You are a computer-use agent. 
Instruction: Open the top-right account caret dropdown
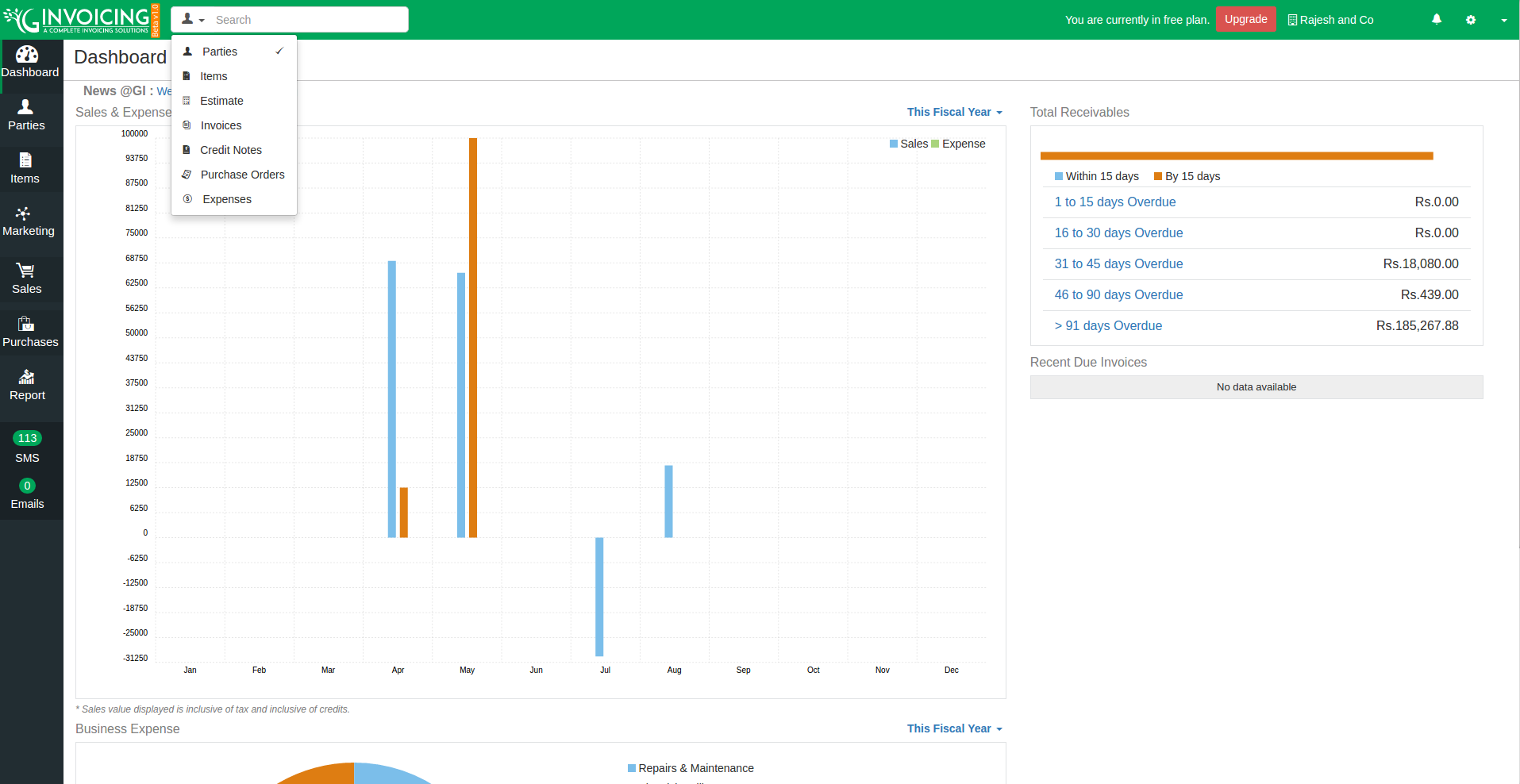click(1504, 21)
